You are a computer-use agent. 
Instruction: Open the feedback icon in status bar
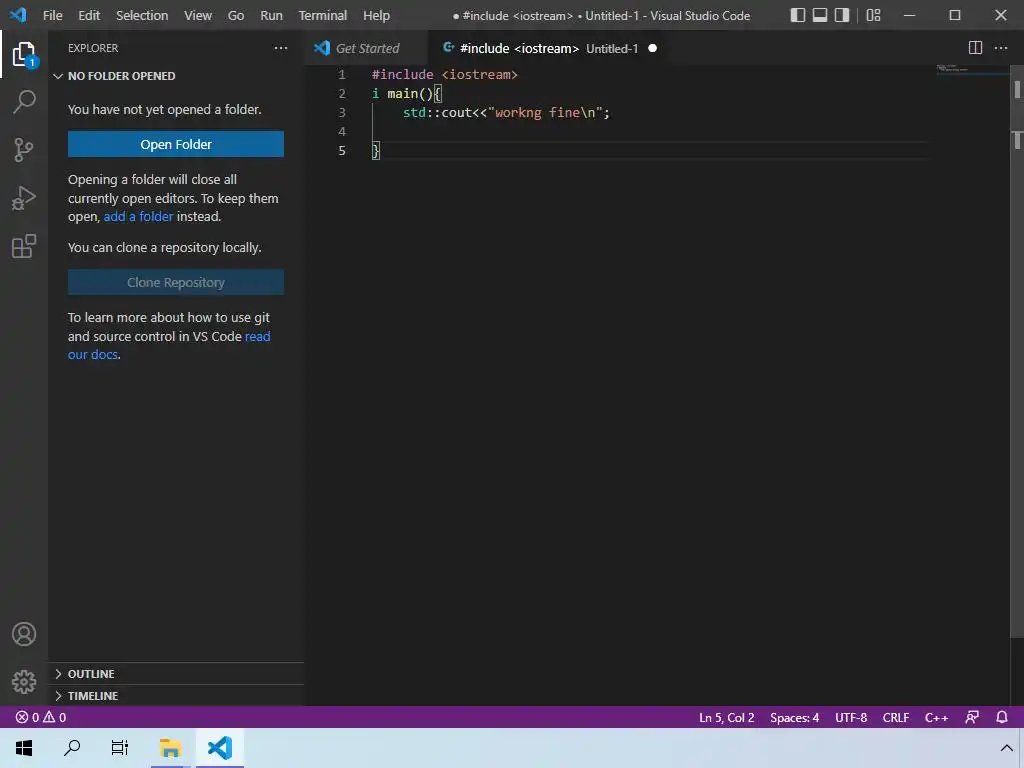(x=972, y=717)
